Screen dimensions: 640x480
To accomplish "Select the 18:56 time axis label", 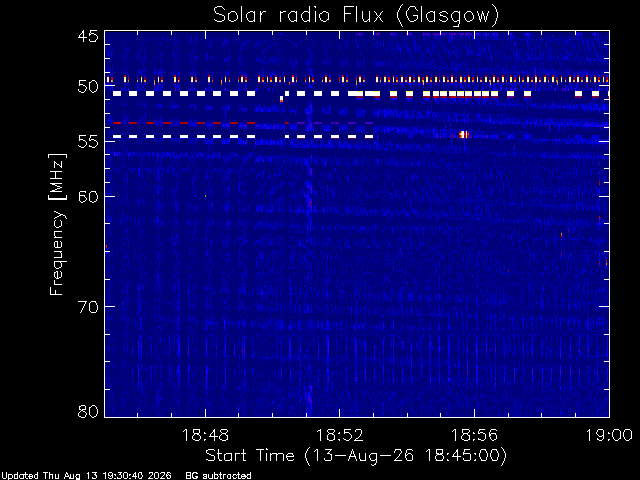I will click(474, 435).
